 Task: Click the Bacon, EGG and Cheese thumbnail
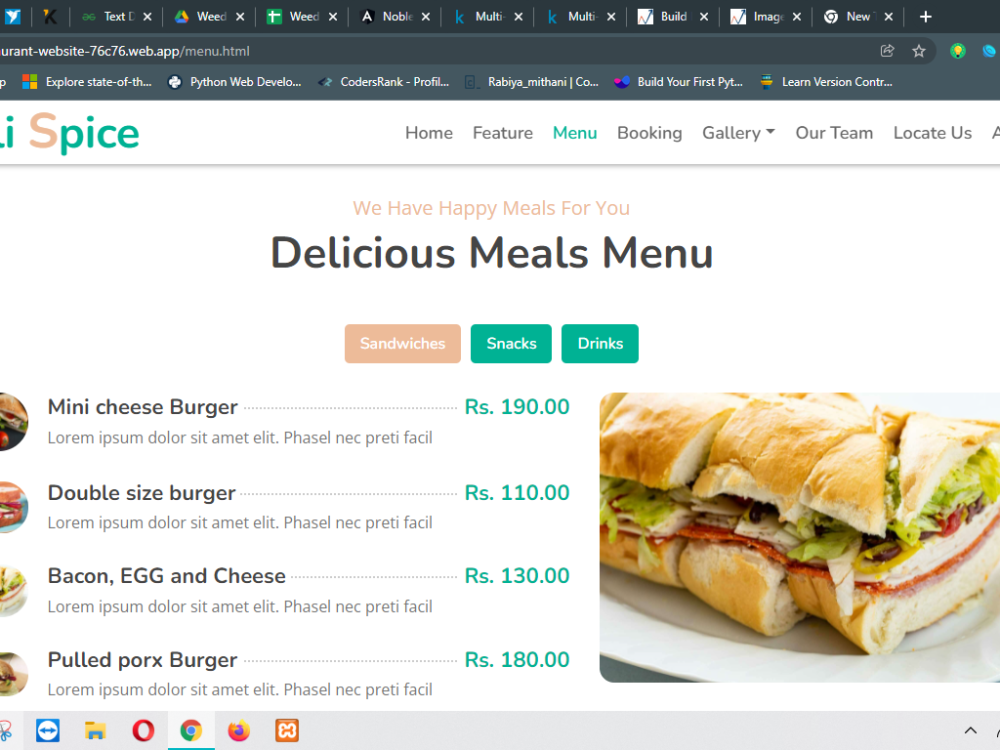[13, 591]
